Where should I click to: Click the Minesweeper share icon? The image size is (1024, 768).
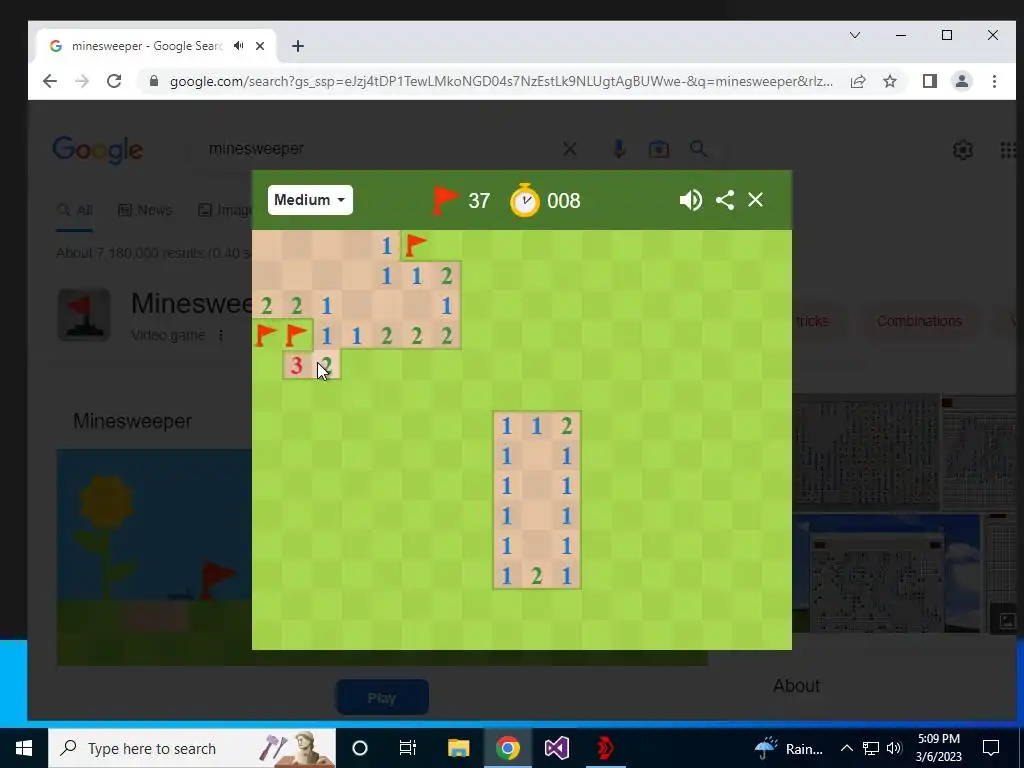[x=725, y=200]
